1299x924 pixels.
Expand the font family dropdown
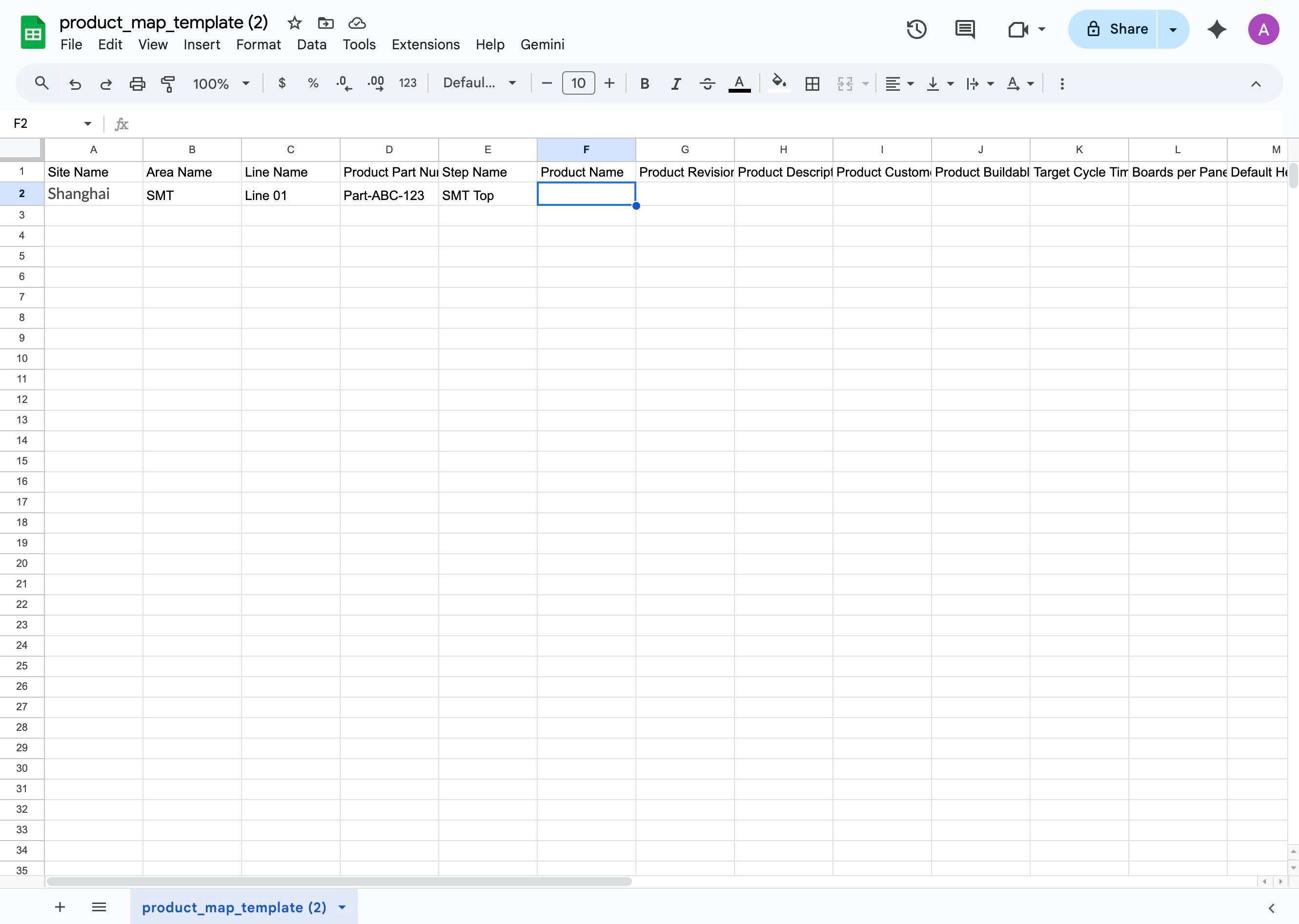(479, 83)
